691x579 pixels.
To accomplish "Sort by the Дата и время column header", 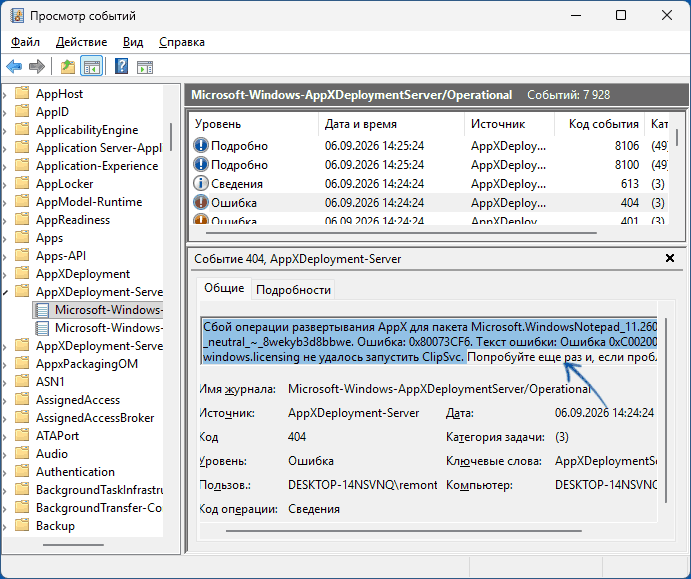I will (x=391, y=124).
